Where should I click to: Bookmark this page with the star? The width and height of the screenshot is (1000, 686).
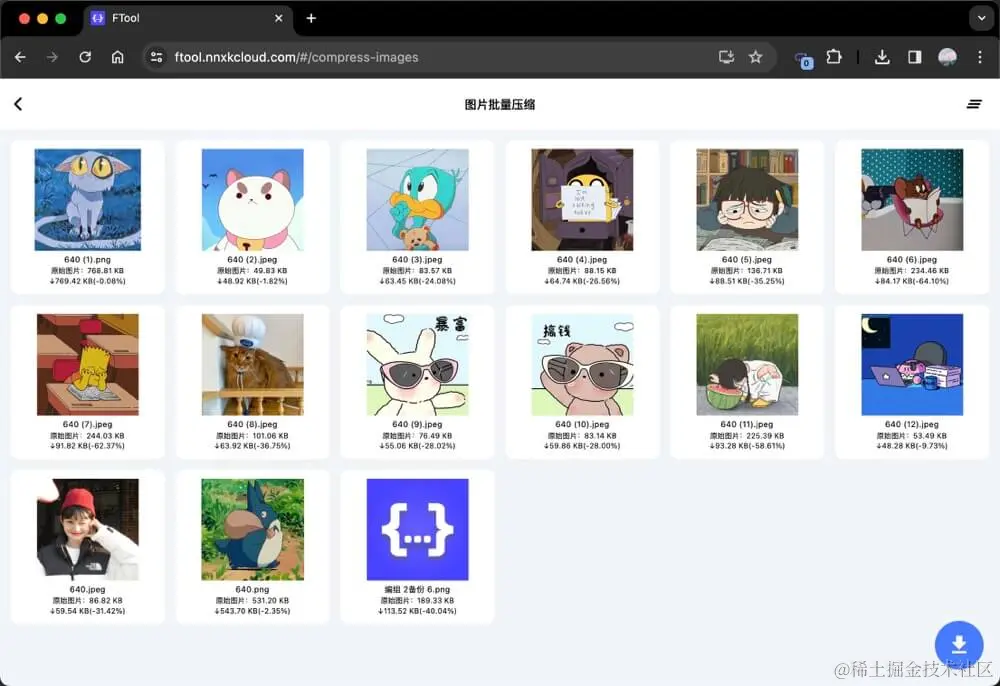coord(756,57)
